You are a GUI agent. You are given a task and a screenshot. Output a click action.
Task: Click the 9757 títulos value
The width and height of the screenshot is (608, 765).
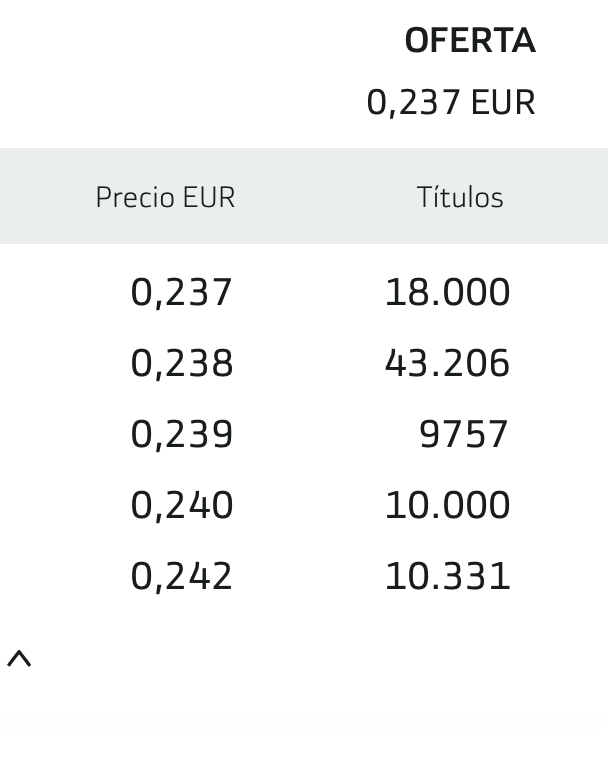(464, 434)
